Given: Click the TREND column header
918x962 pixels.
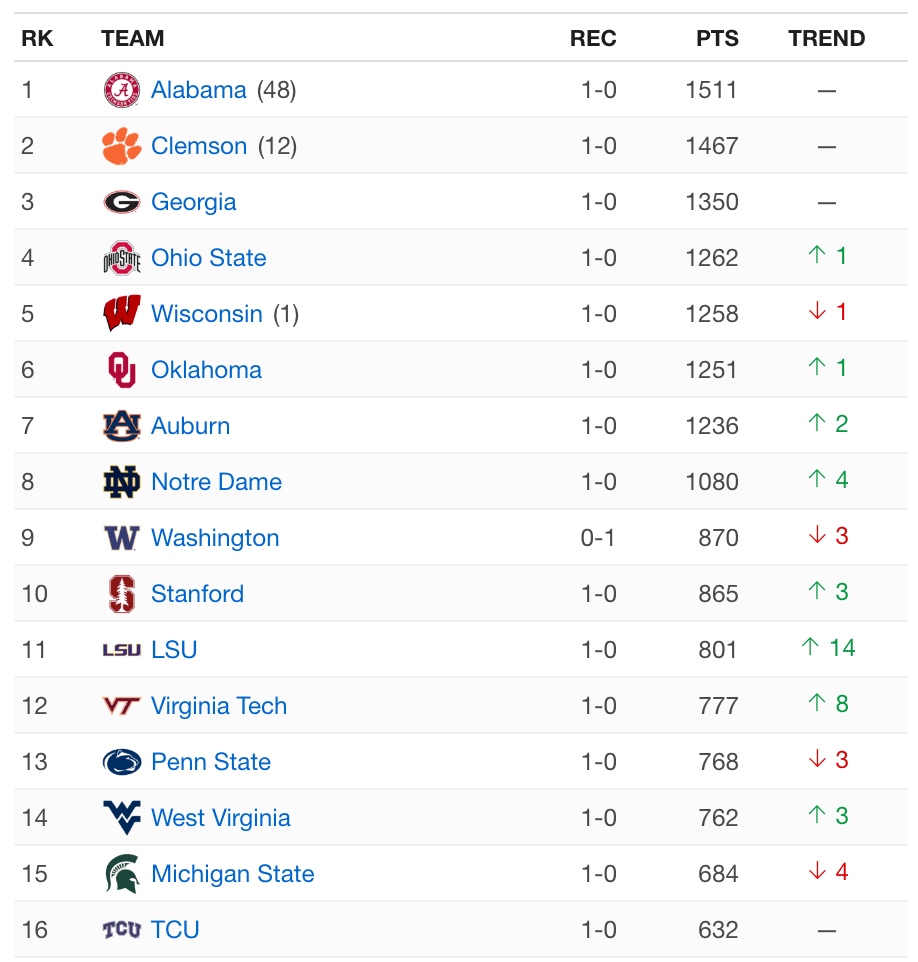Looking at the screenshot, I should (x=826, y=39).
